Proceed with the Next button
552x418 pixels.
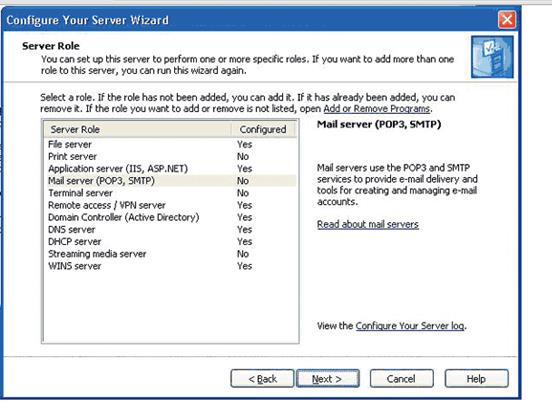point(328,379)
